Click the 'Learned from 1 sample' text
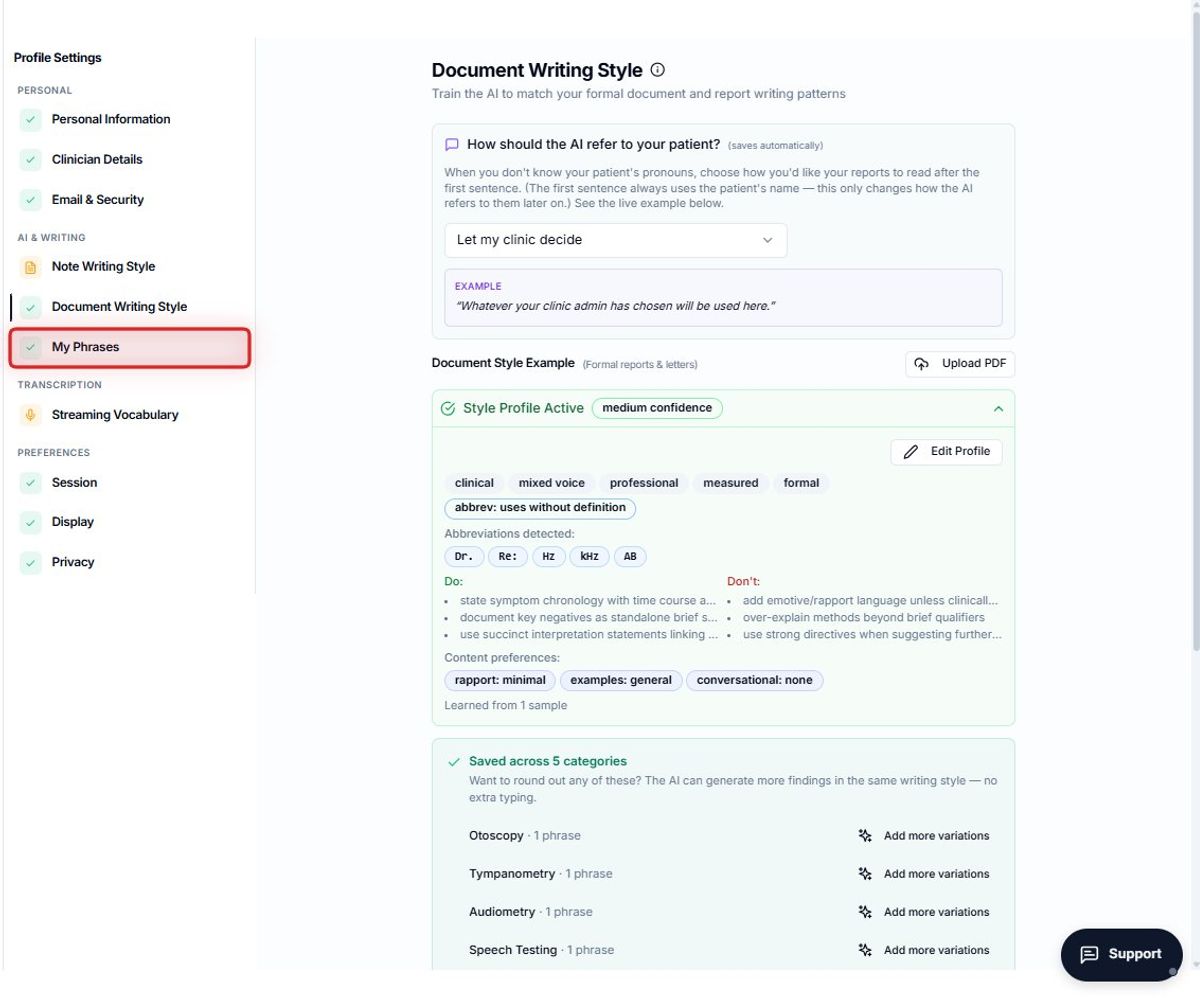The width and height of the screenshot is (1200, 998). [x=506, y=706]
